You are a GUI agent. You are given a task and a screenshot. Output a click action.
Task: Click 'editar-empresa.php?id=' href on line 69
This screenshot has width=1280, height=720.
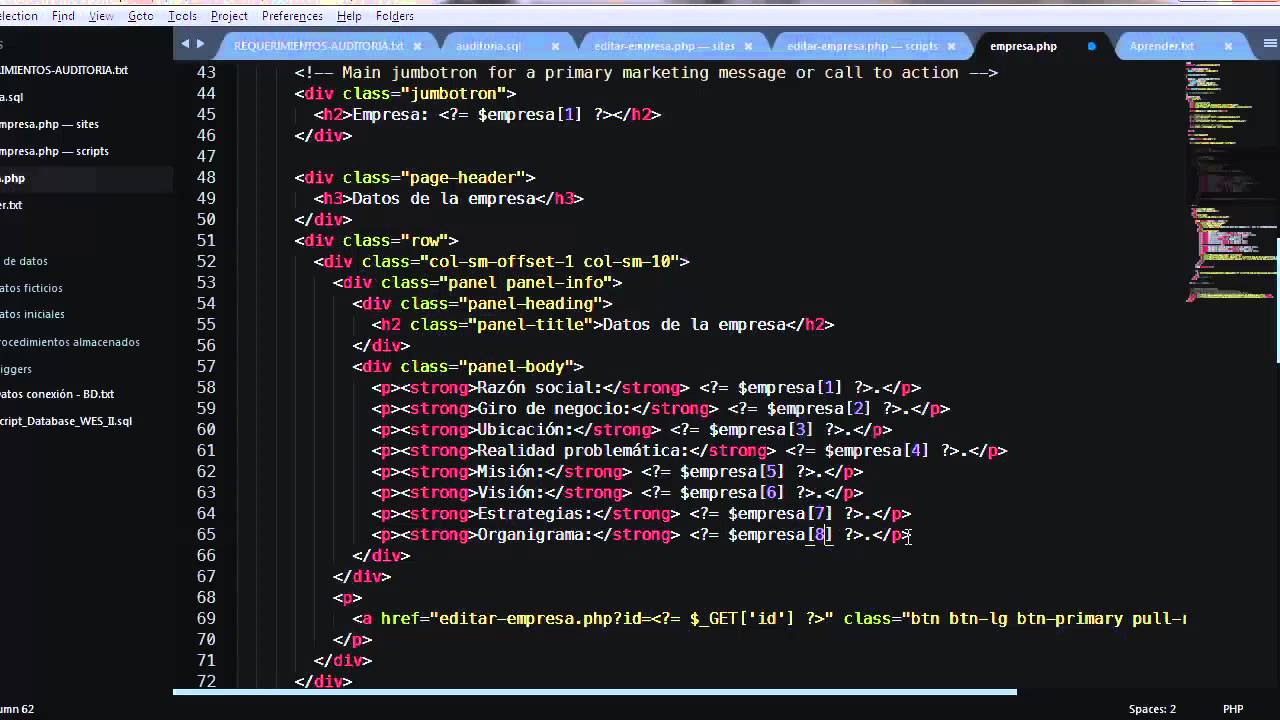[x=545, y=618]
